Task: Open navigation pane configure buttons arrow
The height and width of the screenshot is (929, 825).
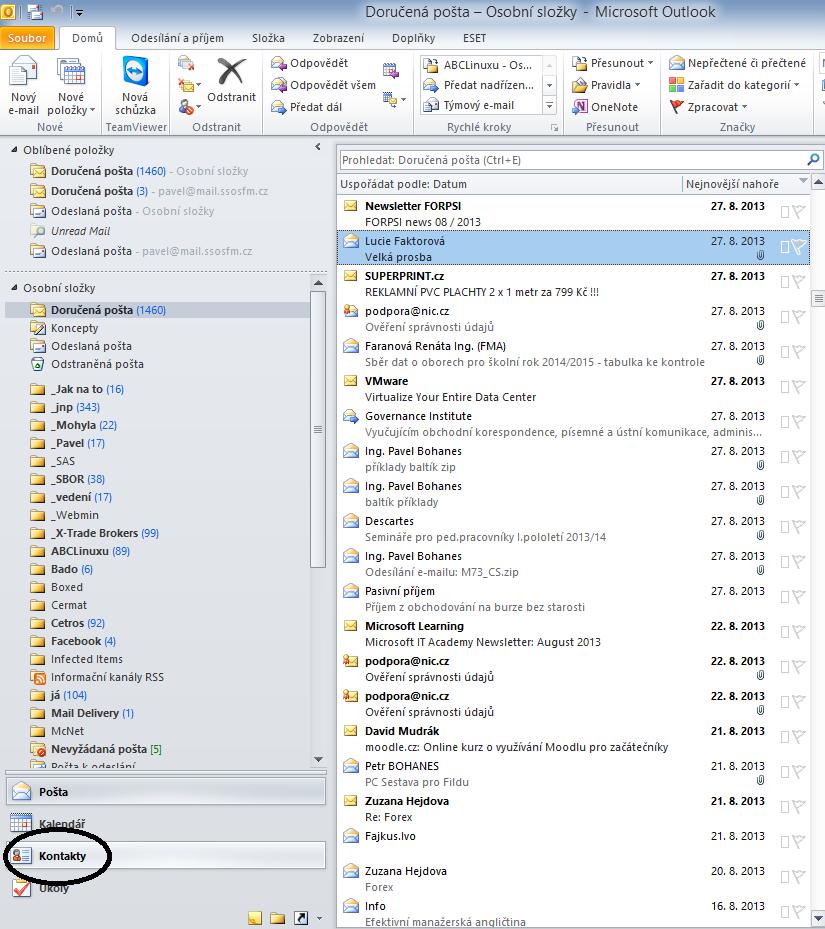Action: pyautogui.click(x=319, y=918)
